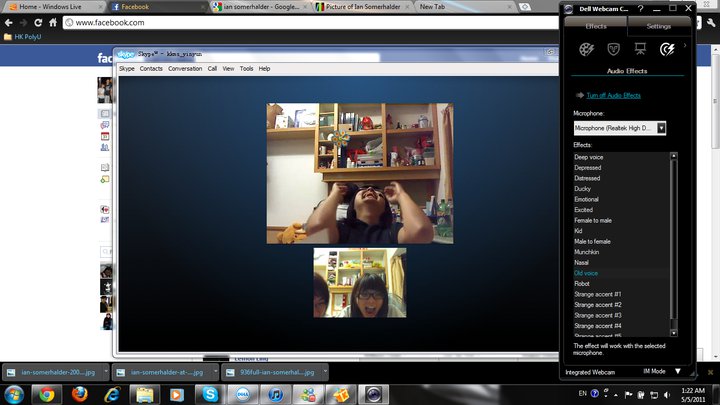Open the Windows Start menu
This screenshot has width=720, height=405.
(x=14, y=394)
